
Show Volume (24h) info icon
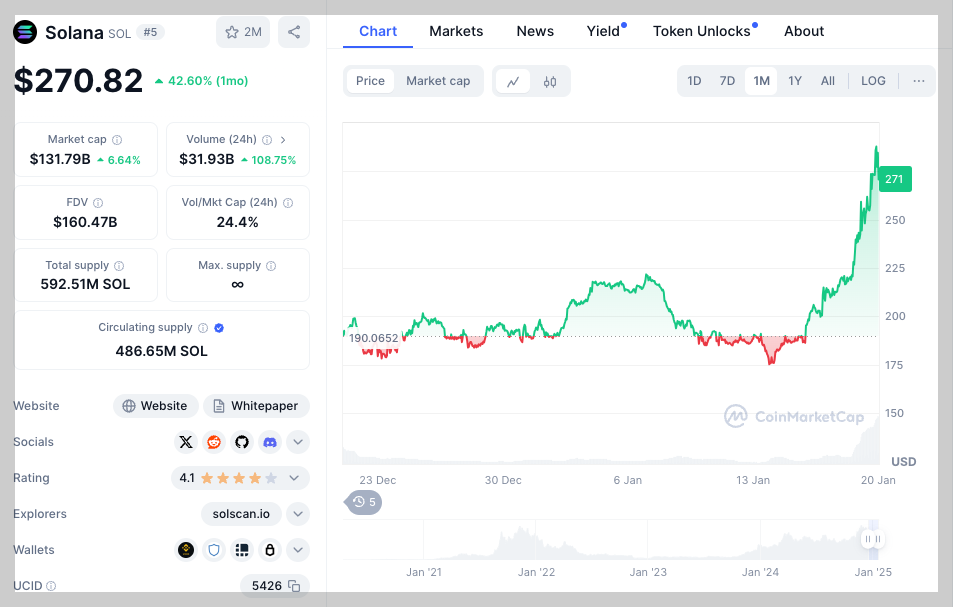click(x=267, y=140)
